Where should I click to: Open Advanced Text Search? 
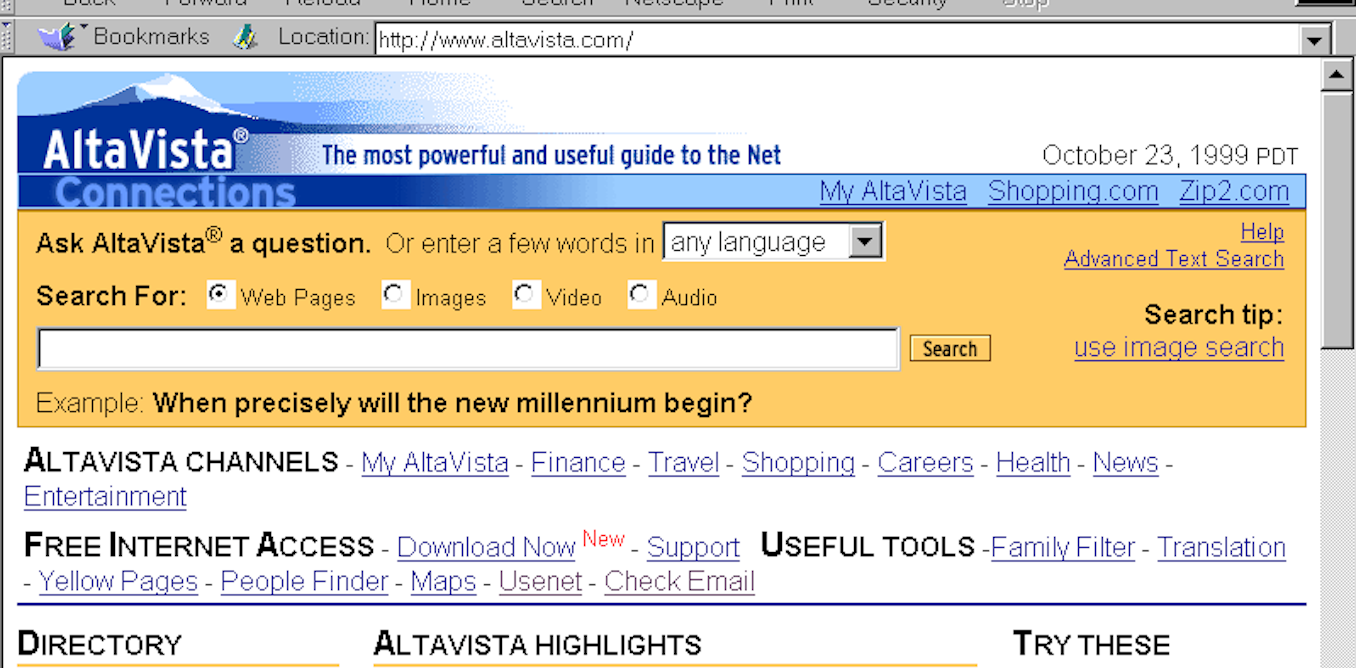point(1173,258)
